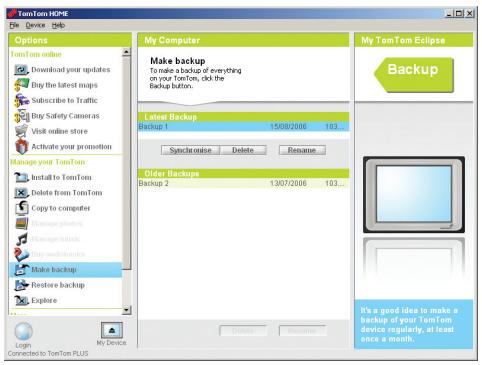
Task: Click the TomTom online section heading
Action: point(36,54)
